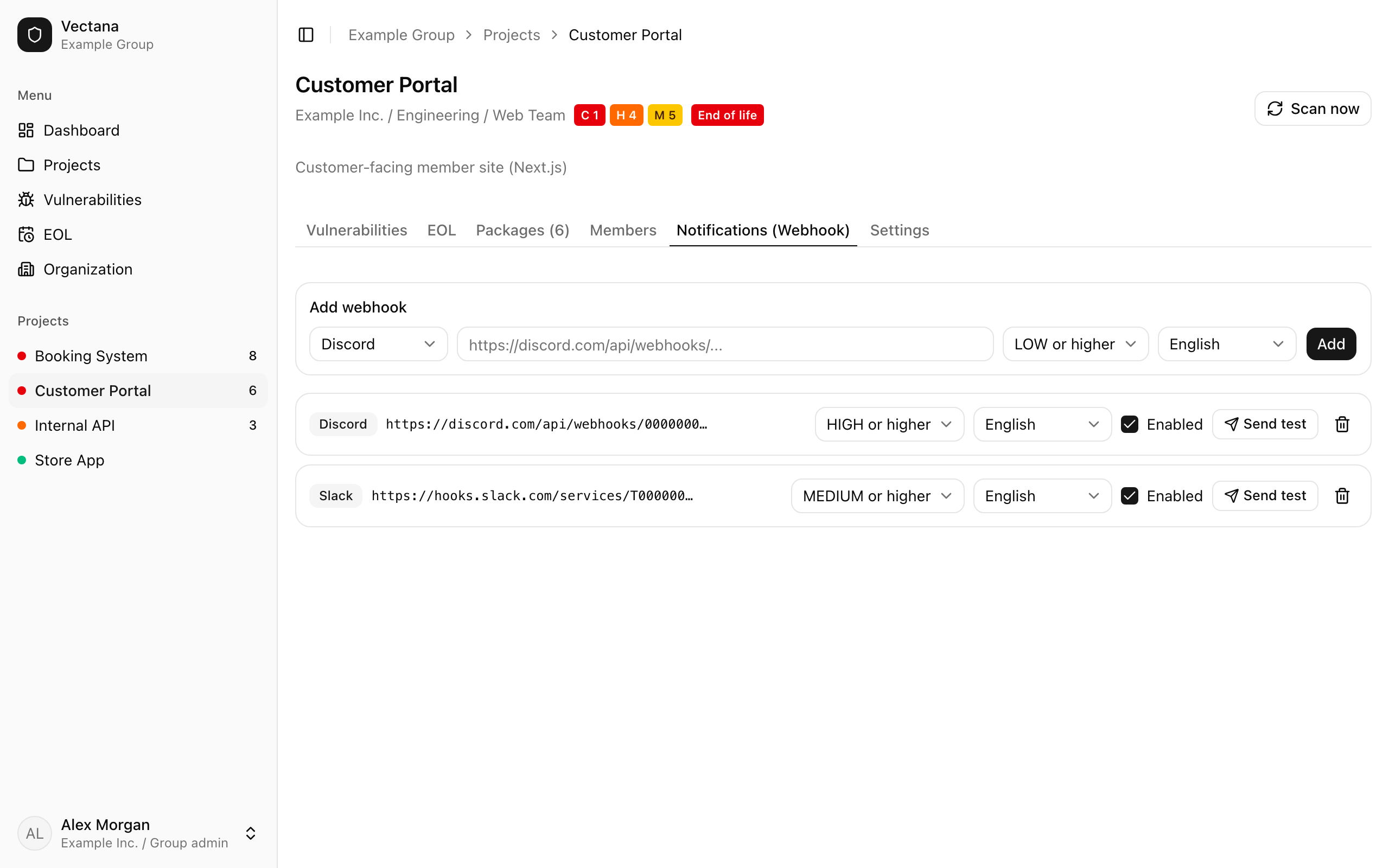1389x868 pixels.
Task: Click Projects in the breadcrumb
Action: 512,35
